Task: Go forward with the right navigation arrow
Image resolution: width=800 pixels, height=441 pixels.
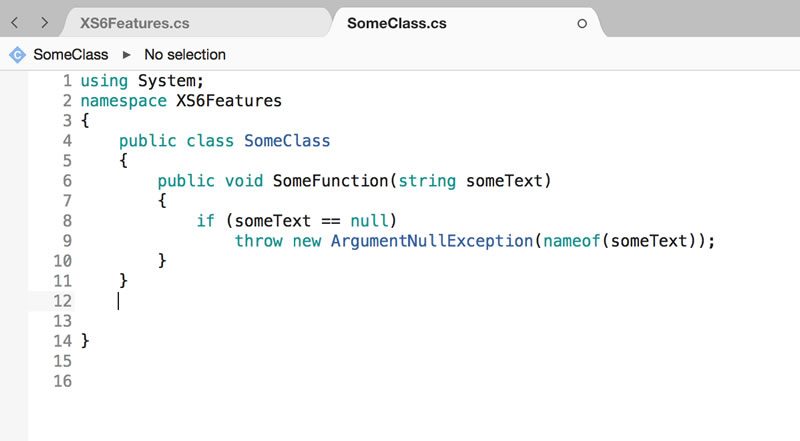Action: (44, 22)
